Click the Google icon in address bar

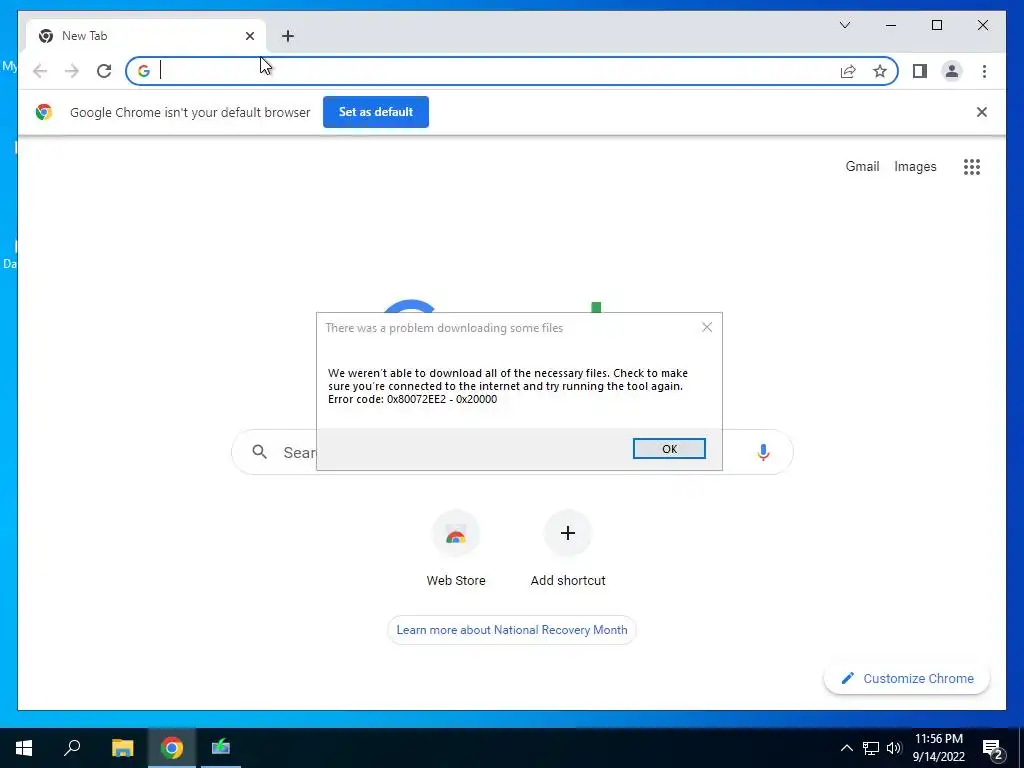pos(144,71)
